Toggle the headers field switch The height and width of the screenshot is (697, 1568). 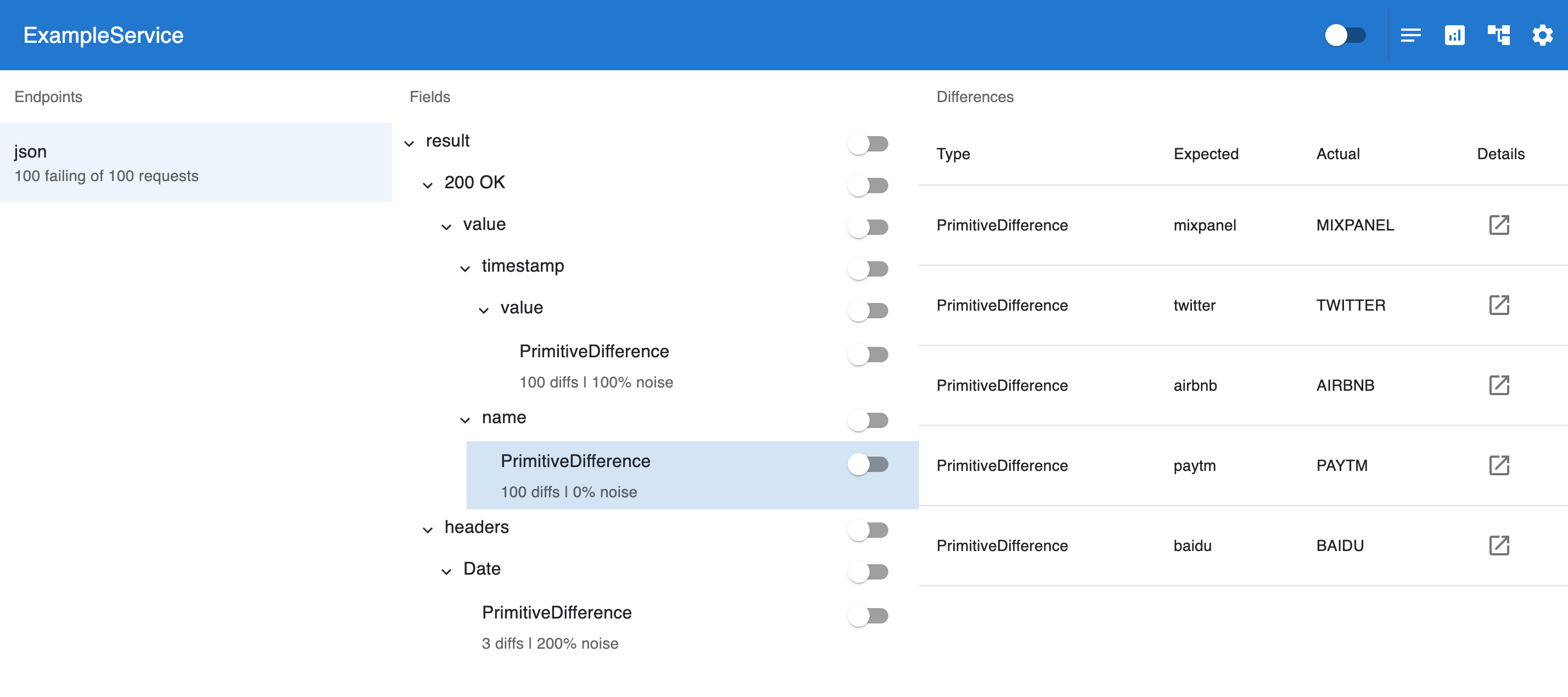(x=868, y=530)
